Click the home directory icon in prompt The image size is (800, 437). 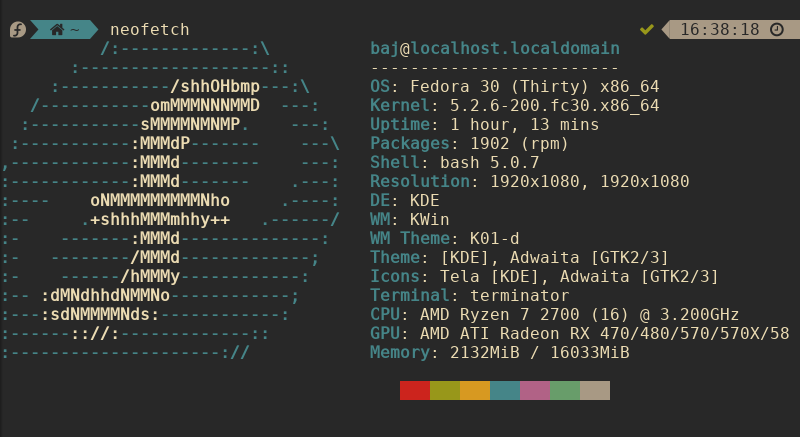(57, 30)
